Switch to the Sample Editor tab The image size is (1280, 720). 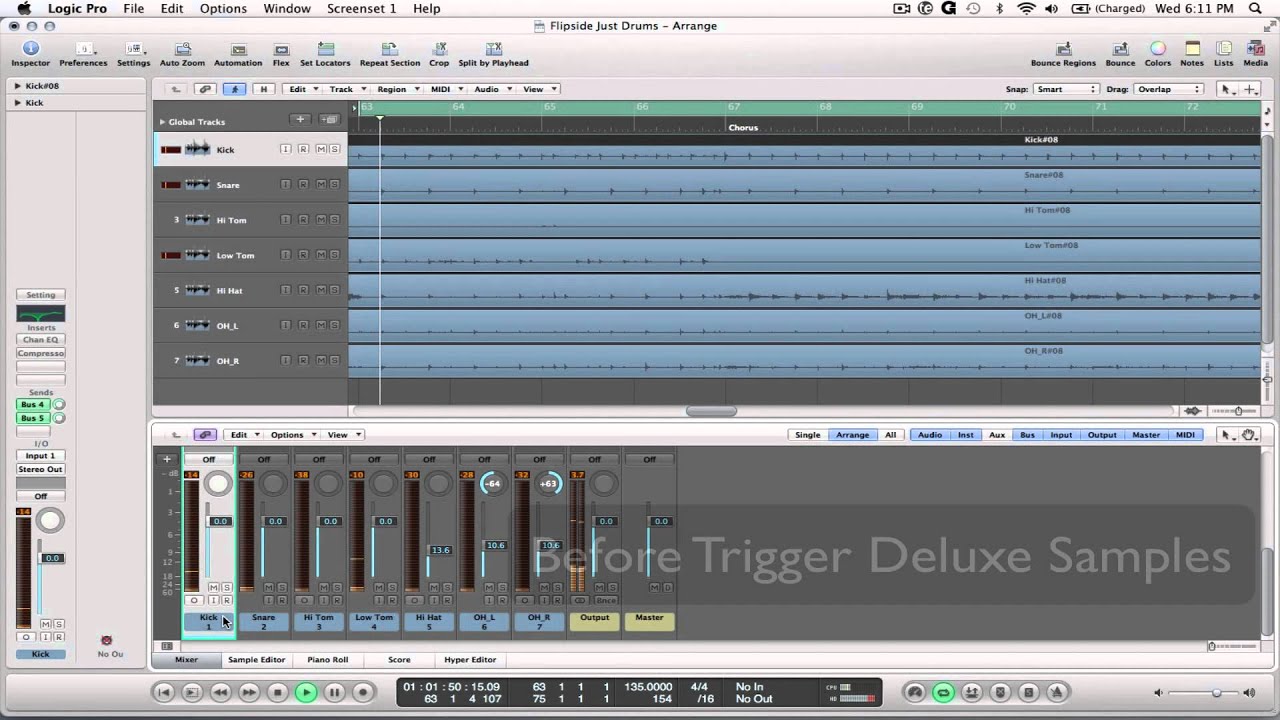tap(256, 660)
